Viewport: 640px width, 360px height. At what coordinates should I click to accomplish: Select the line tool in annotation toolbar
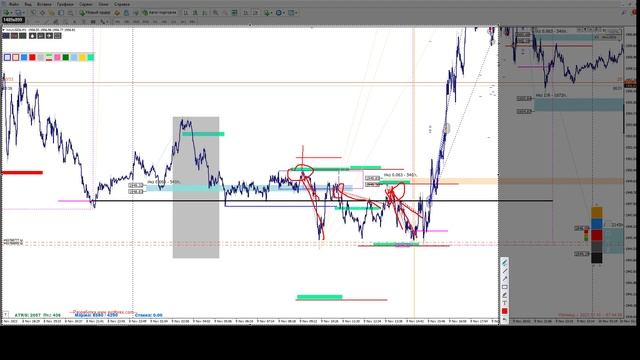point(504,271)
